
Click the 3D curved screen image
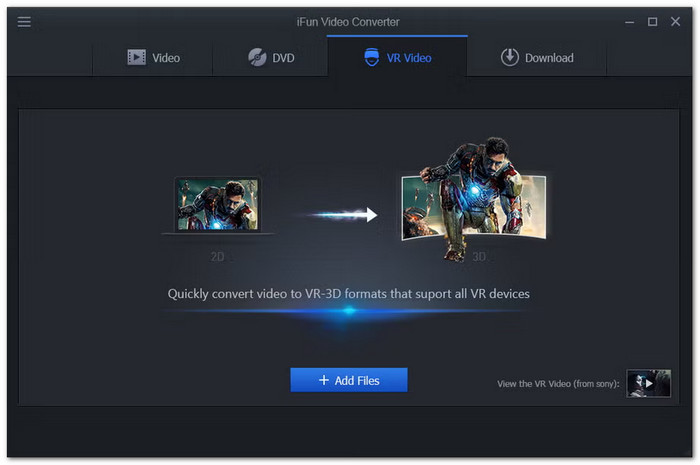tap(474, 199)
